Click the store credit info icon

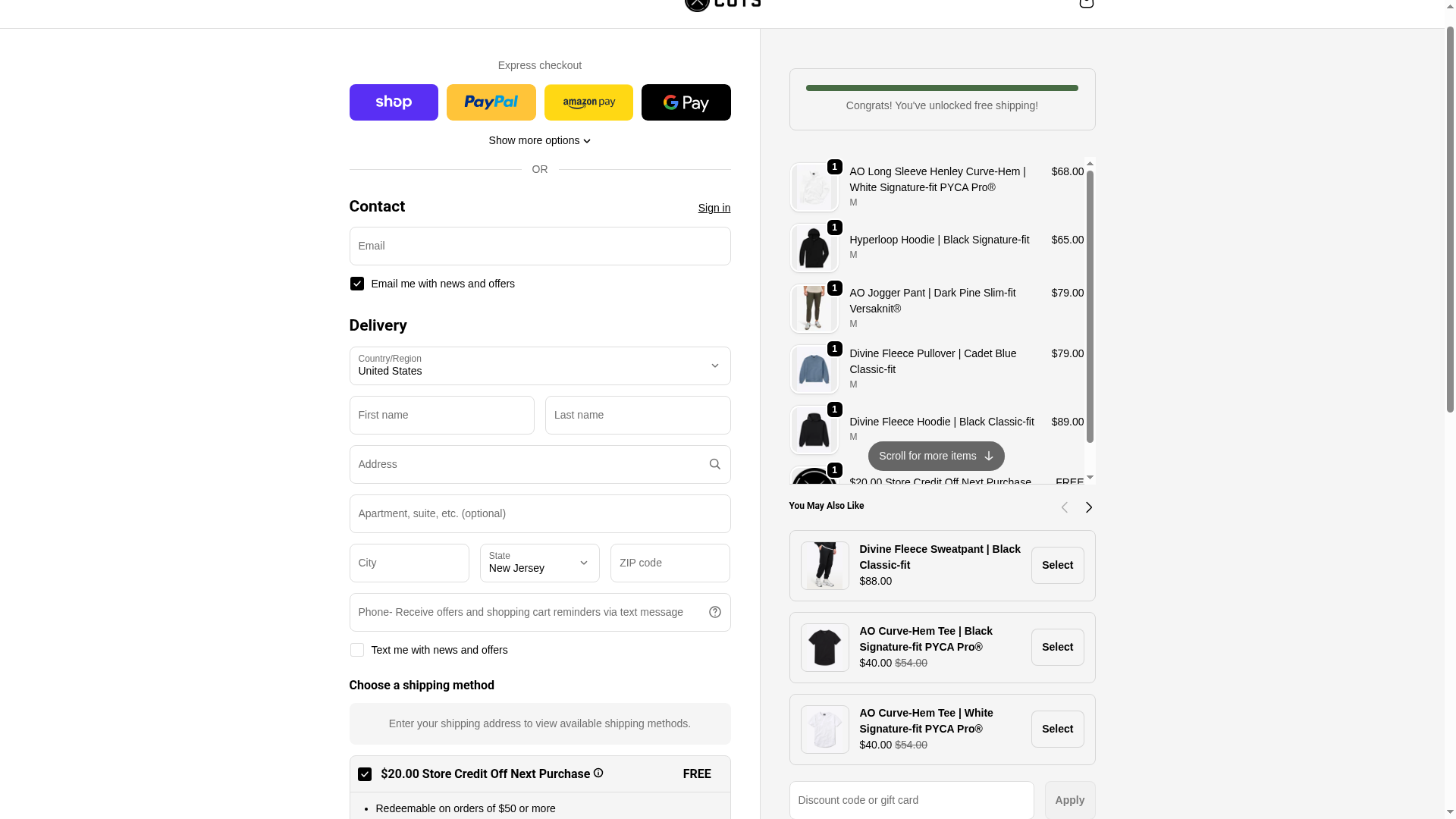(598, 773)
